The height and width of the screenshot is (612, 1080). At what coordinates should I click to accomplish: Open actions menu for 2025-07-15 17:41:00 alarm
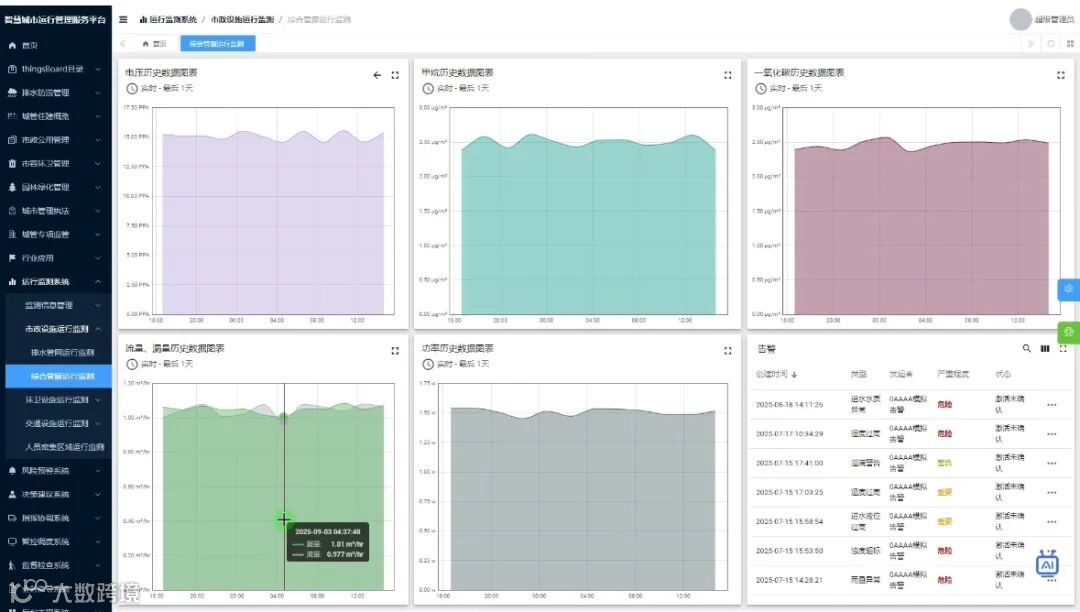(x=1052, y=463)
